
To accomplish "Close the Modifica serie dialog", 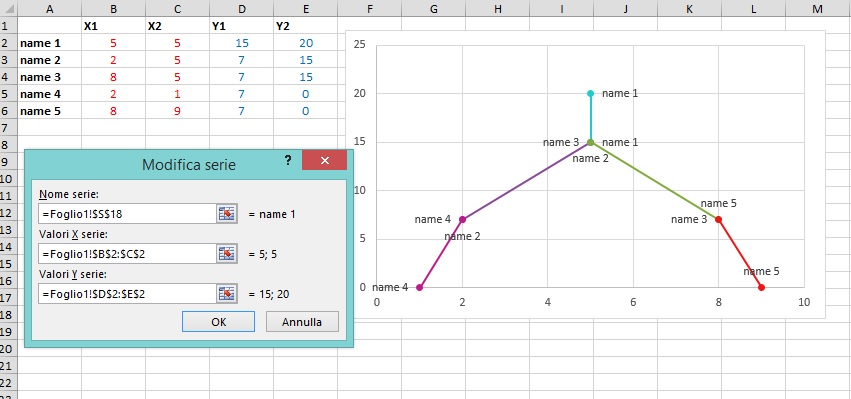I will coord(325,160).
